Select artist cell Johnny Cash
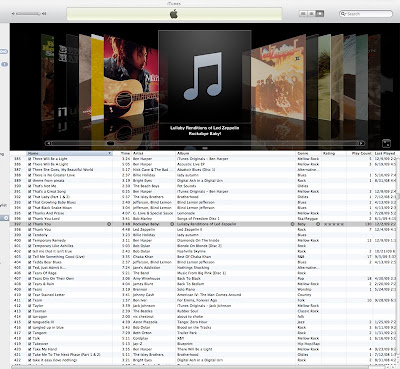Screen dimensions: 400x369 [143, 295]
